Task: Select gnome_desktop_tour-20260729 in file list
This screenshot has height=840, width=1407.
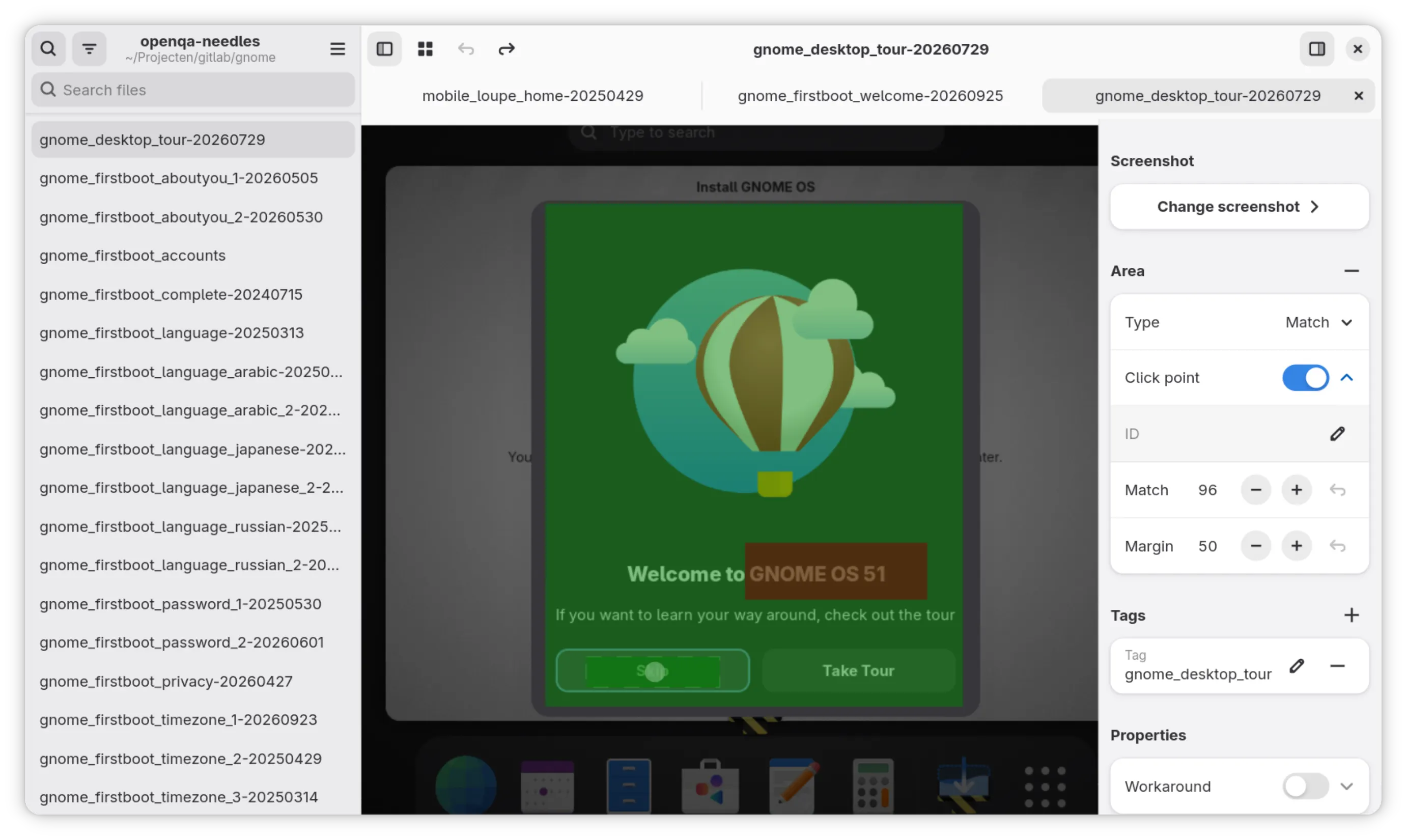Action: 193,139
